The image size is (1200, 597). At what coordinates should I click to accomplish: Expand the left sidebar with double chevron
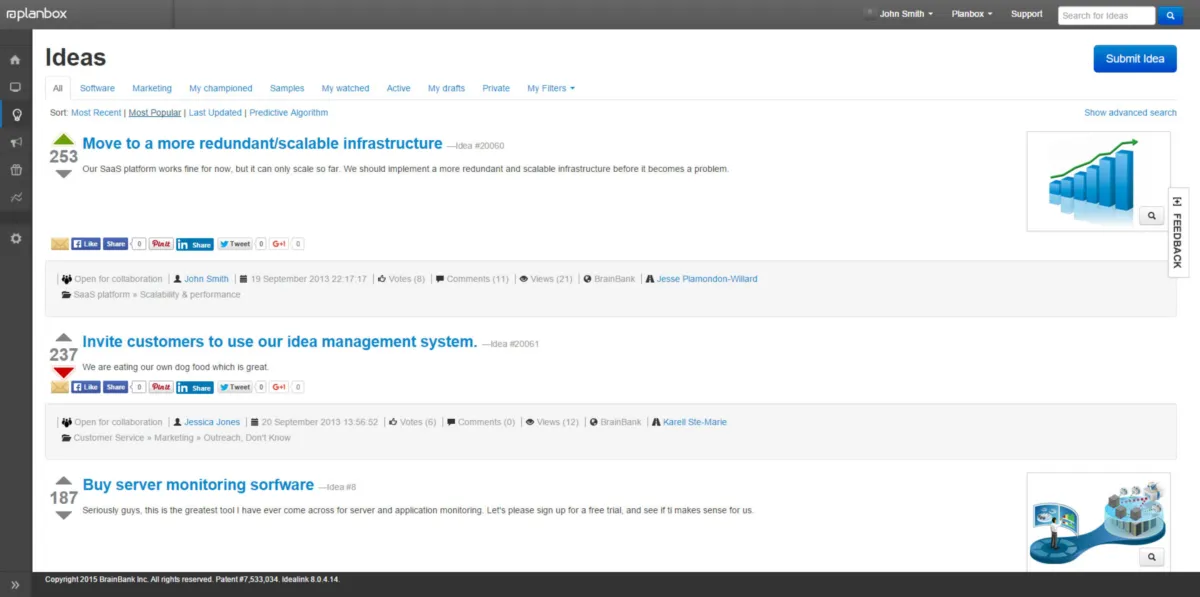pos(15,585)
